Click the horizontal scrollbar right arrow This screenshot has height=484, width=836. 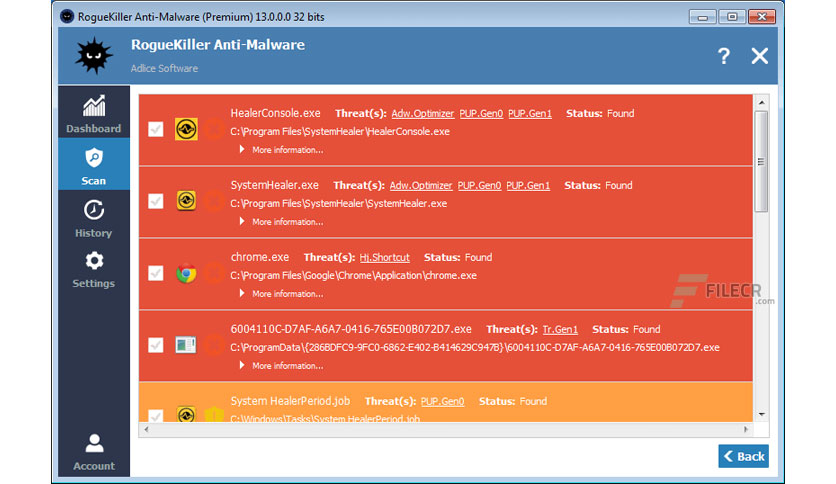point(746,429)
